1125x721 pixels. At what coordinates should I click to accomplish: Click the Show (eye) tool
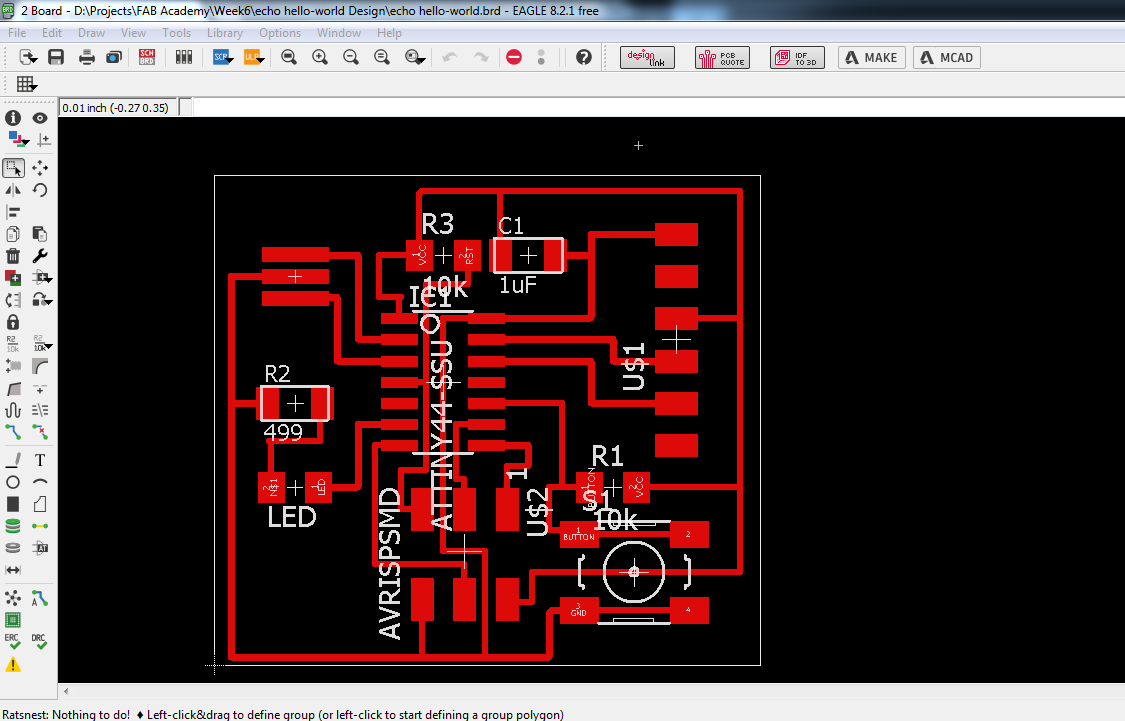pyautogui.click(x=40, y=118)
